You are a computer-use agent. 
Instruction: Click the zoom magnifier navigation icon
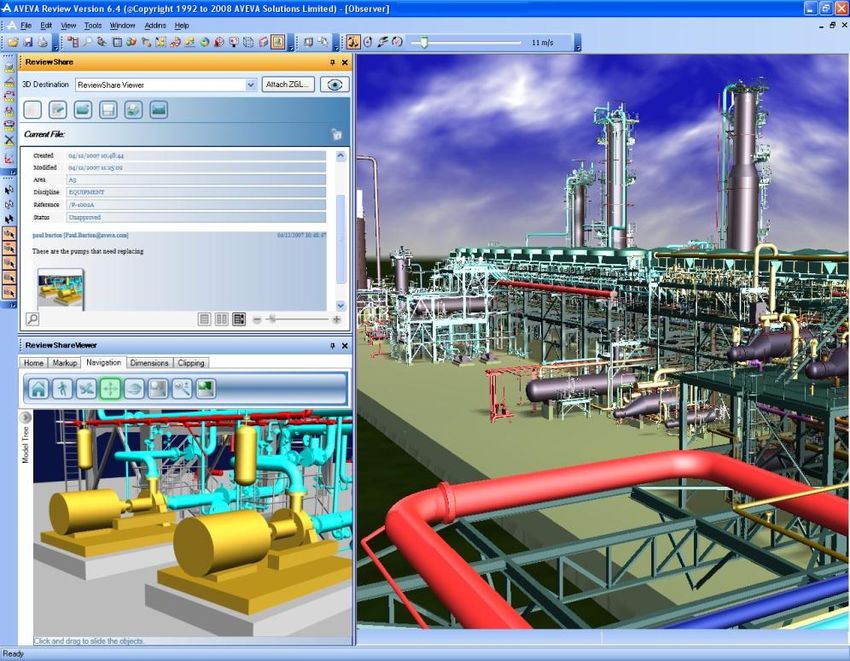click(x=182, y=388)
